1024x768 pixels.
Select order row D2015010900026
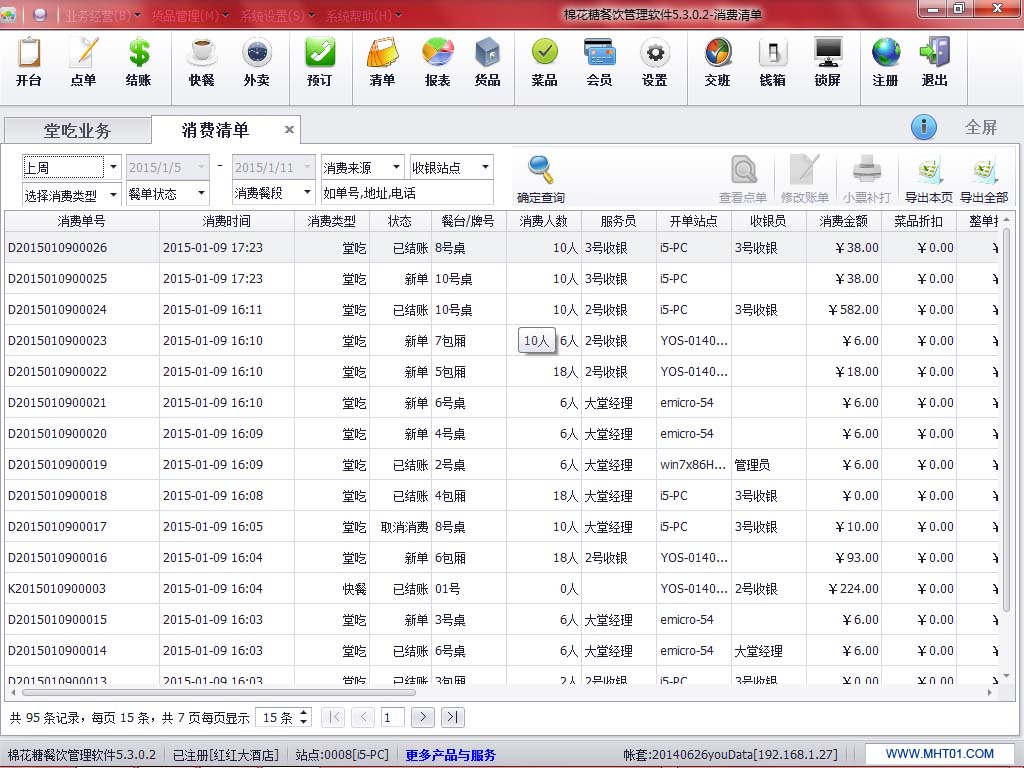(x=502, y=248)
